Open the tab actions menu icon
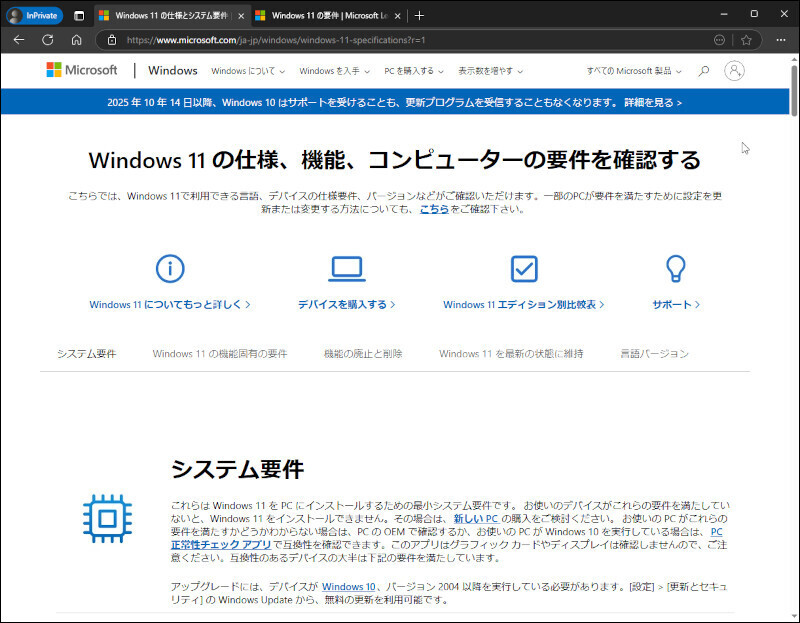This screenshot has height=623, width=800. 79,15
